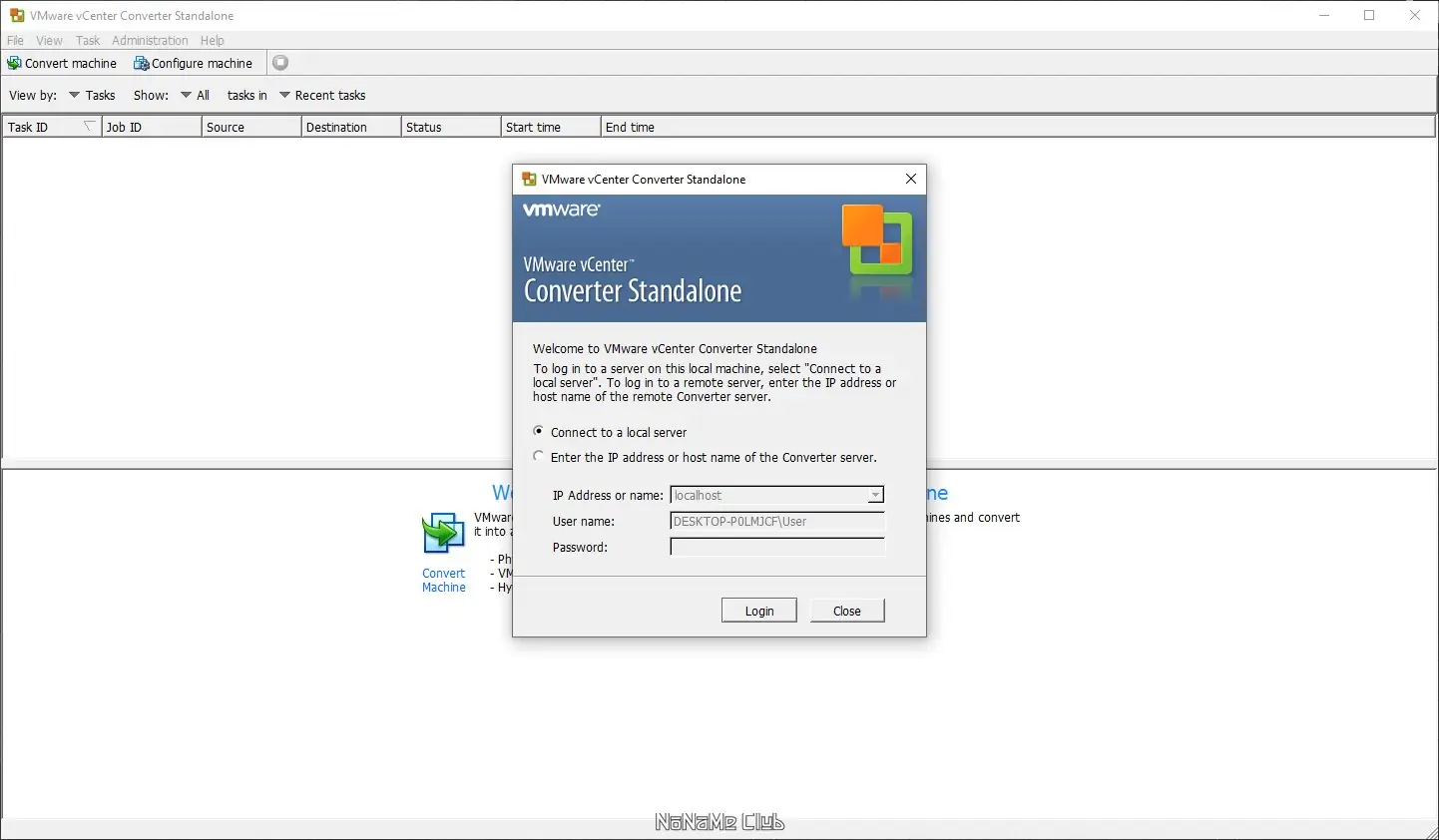
Task: Click the Login button
Action: tap(759, 611)
